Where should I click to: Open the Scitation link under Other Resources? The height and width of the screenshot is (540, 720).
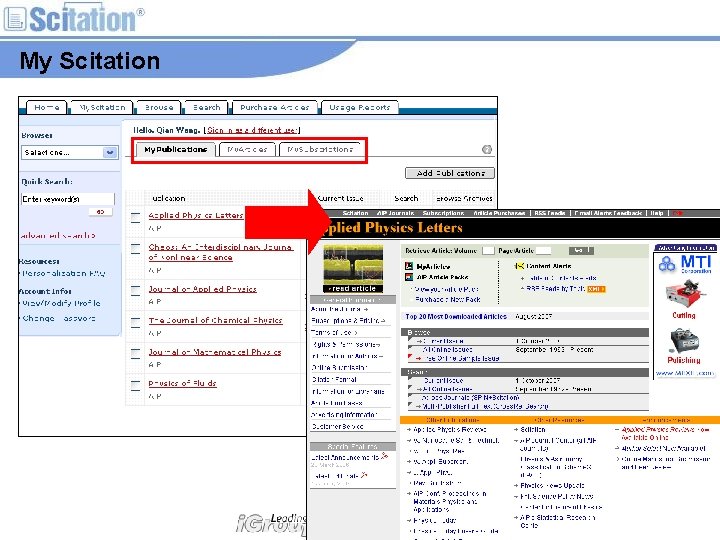(x=533, y=430)
